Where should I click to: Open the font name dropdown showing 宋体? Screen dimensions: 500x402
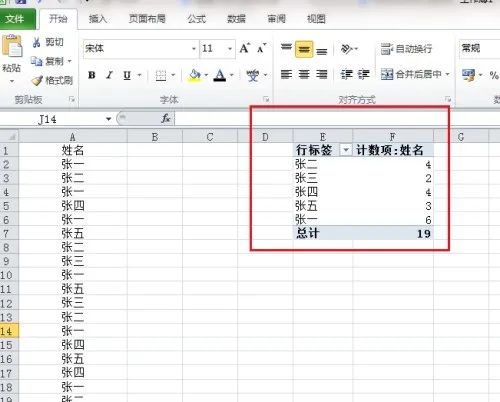tap(141, 49)
